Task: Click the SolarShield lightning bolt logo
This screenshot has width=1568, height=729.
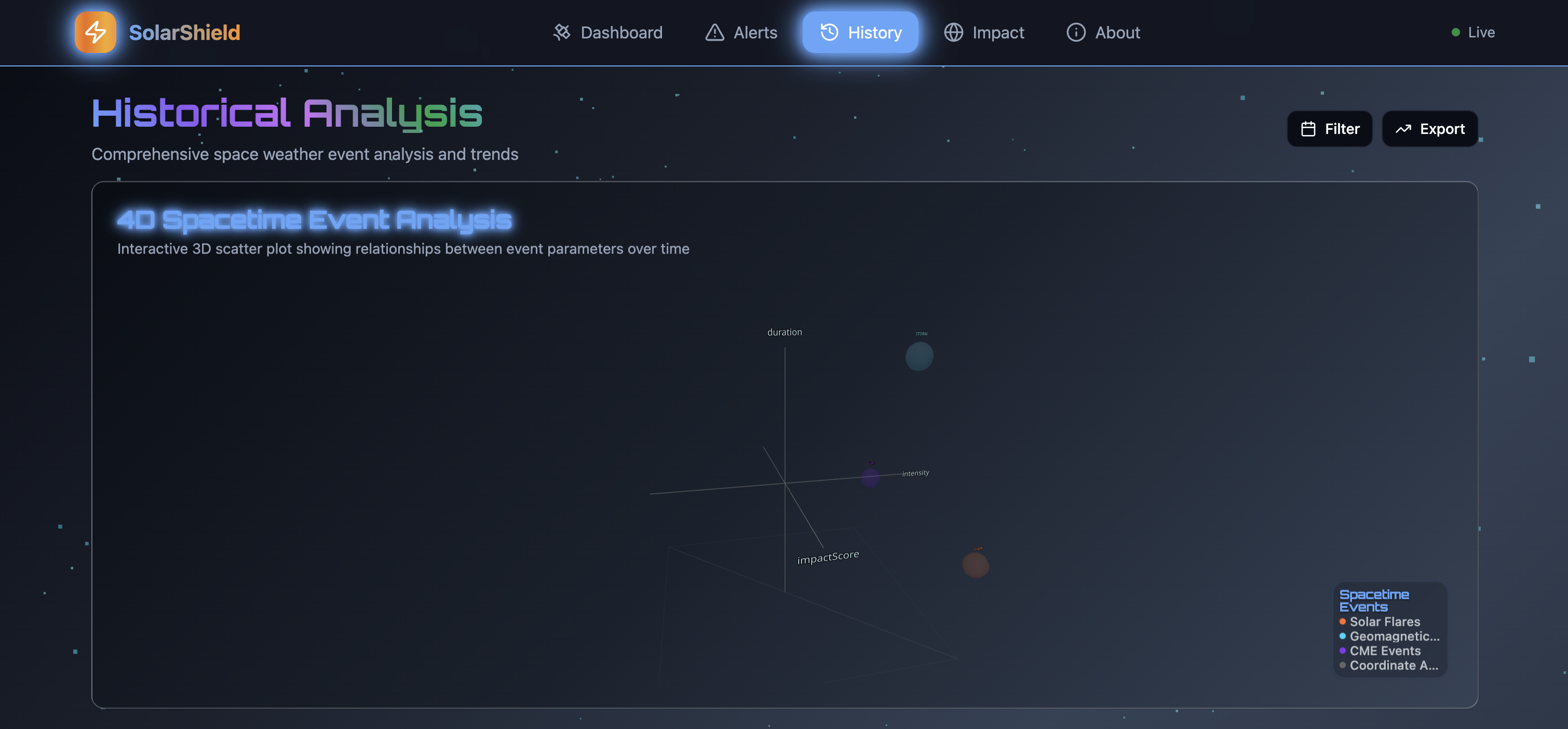Action: point(96,32)
